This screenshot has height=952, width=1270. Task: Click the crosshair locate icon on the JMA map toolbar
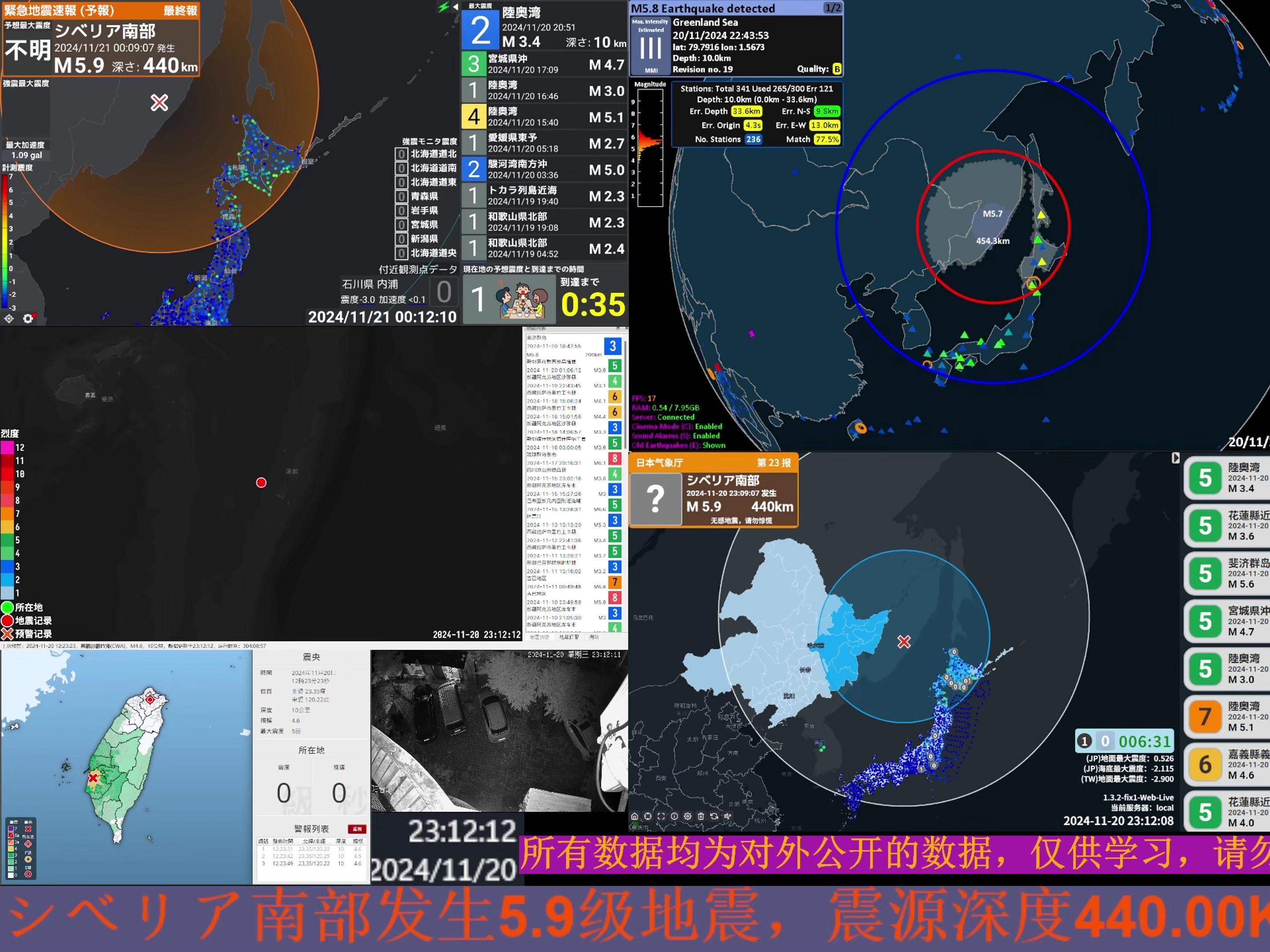coord(648,816)
